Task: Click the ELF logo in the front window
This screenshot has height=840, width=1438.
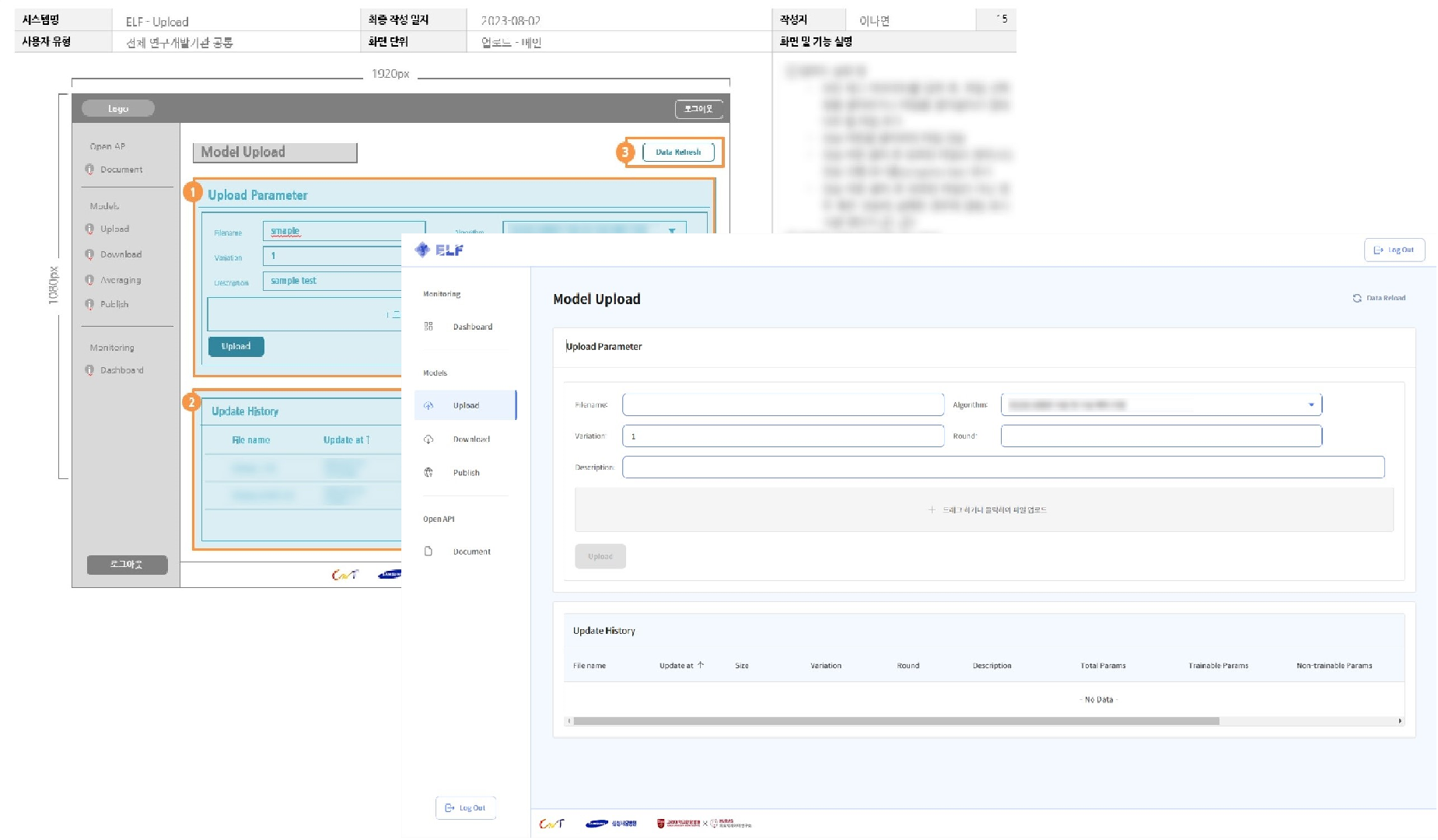Action: pyautogui.click(x=439, y=250)
